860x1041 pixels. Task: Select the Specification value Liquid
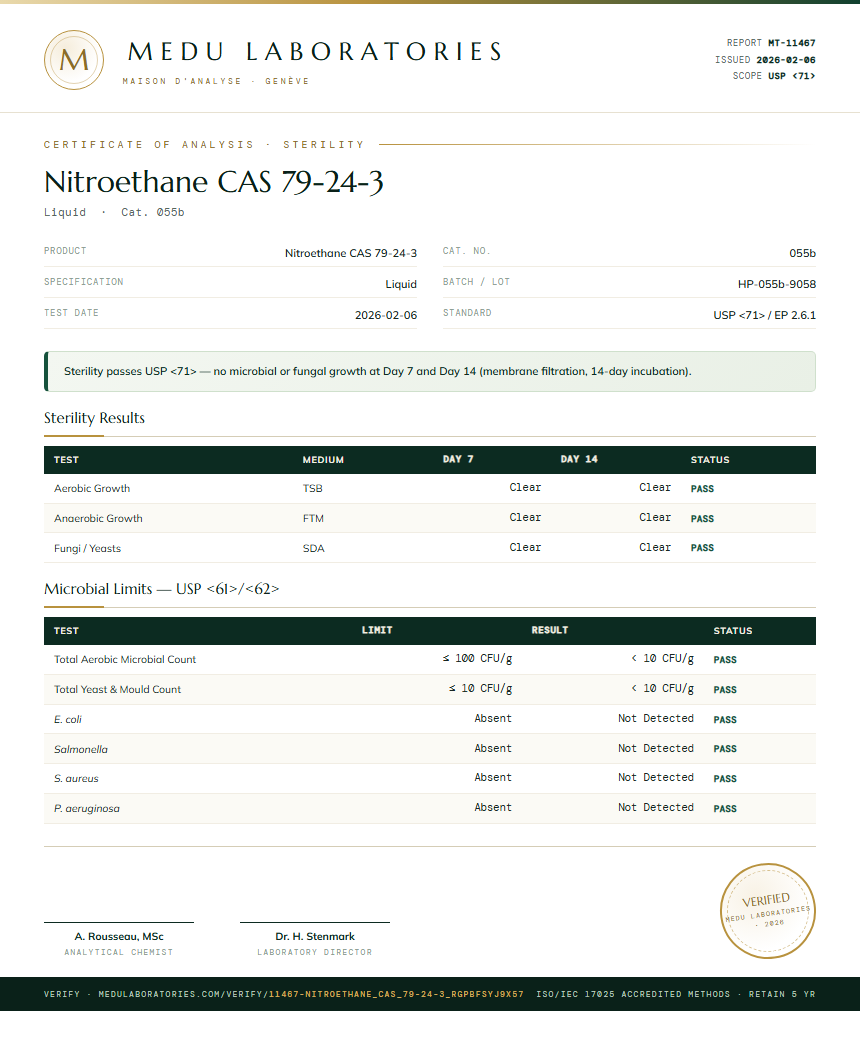click(x=401, y=284)
